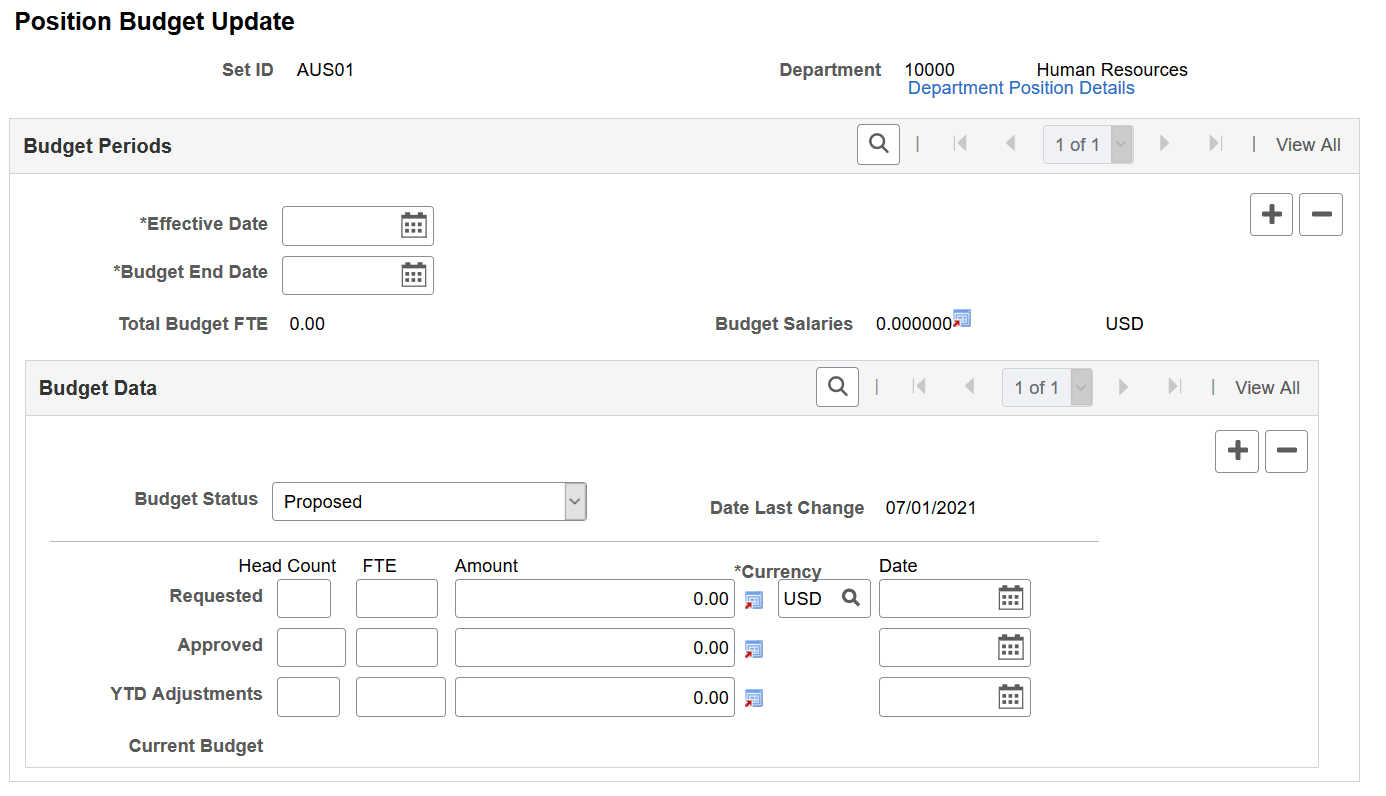Click the search magnifier in Budget Periods header
The height and width of the screenshot is (796, 1386).
pyautogui.click(x=878, y=144)
